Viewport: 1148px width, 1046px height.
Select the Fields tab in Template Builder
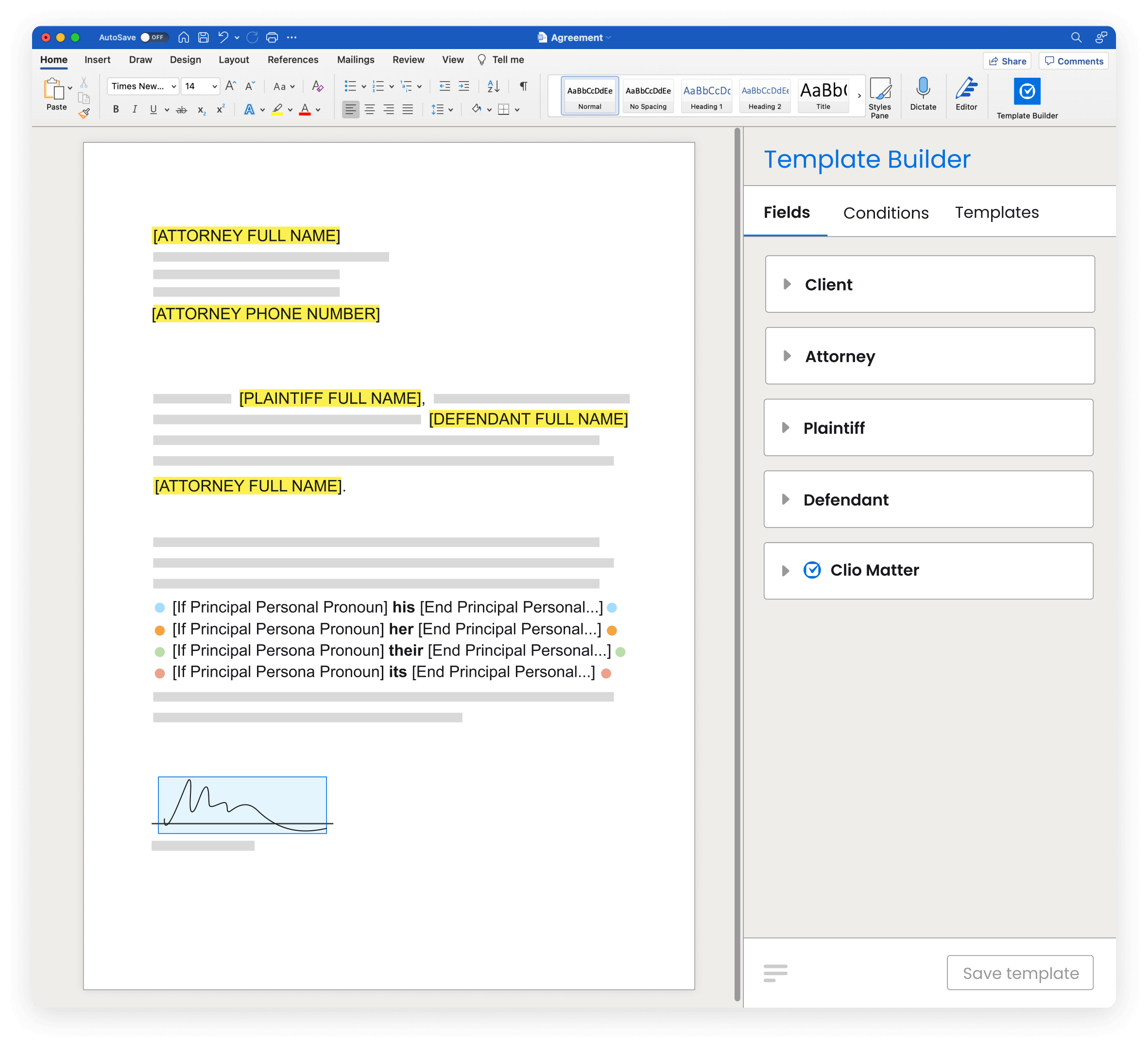(x=788, y=211)
